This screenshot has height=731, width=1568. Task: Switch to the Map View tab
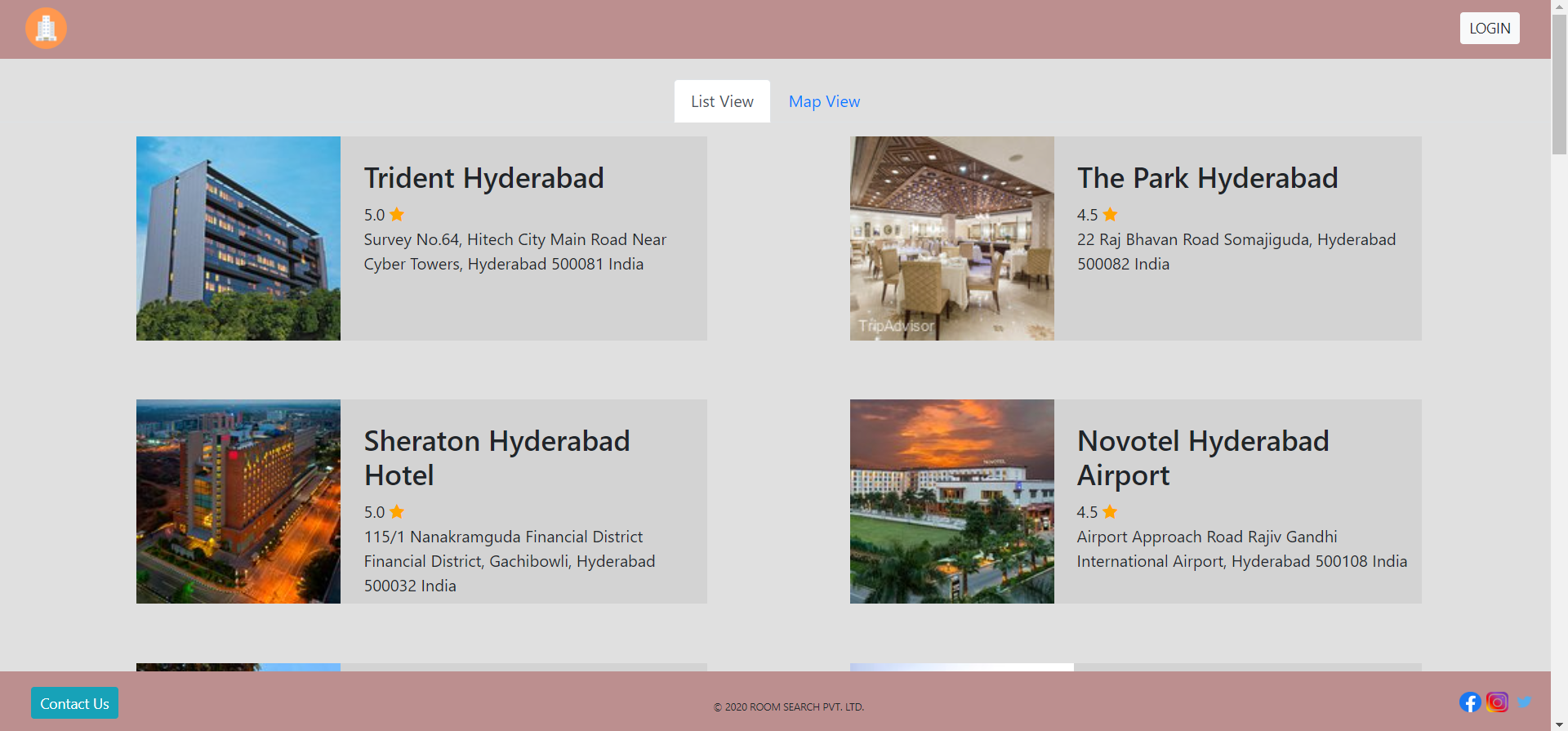tap(824, 101)
